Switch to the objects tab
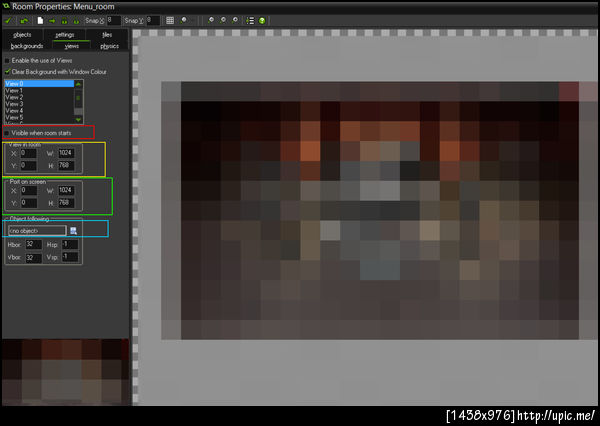The height and width of the screenshot is (426, 600). pyautogui.click(x=22, y=35)
